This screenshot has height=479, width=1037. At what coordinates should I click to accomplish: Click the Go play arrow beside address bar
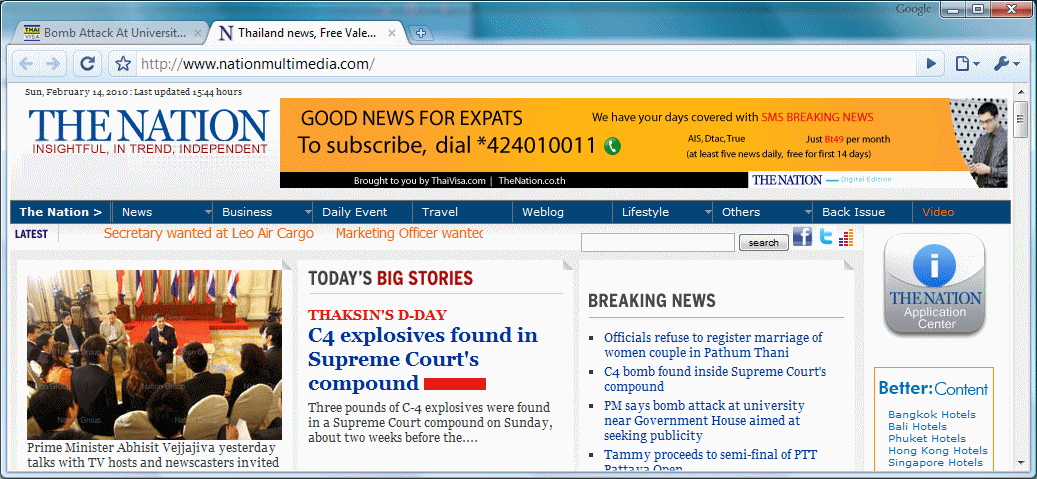[x=931, y=64]
